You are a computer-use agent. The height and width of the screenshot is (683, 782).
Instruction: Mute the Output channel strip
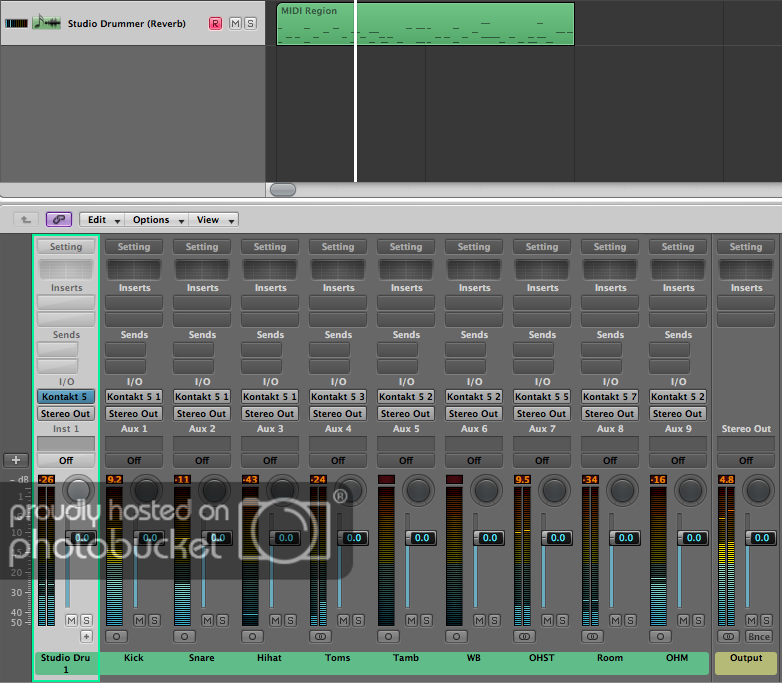click(751, 620)
